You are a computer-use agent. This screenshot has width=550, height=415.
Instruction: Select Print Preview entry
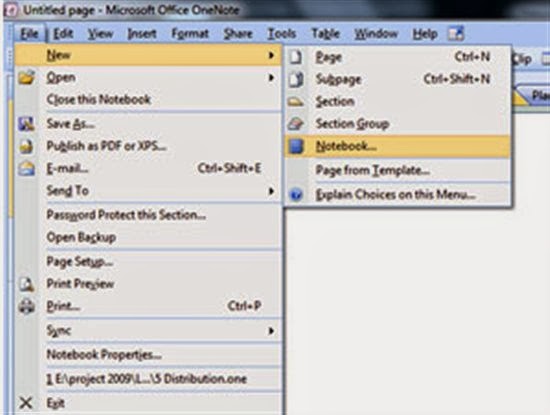point(148,284)
